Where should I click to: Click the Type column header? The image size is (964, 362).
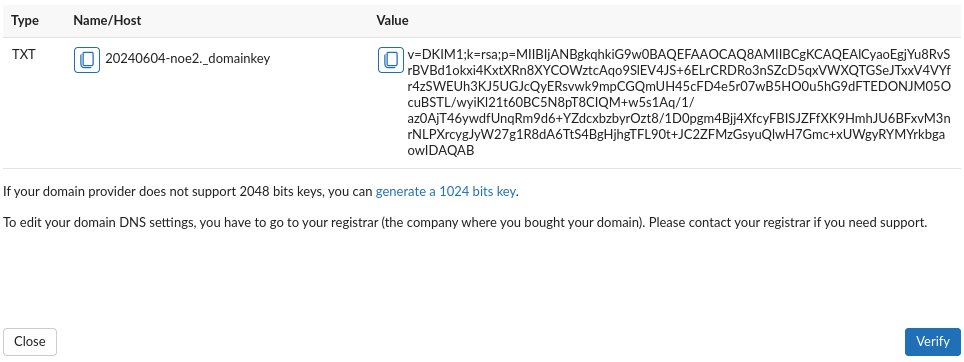[25, 21]
